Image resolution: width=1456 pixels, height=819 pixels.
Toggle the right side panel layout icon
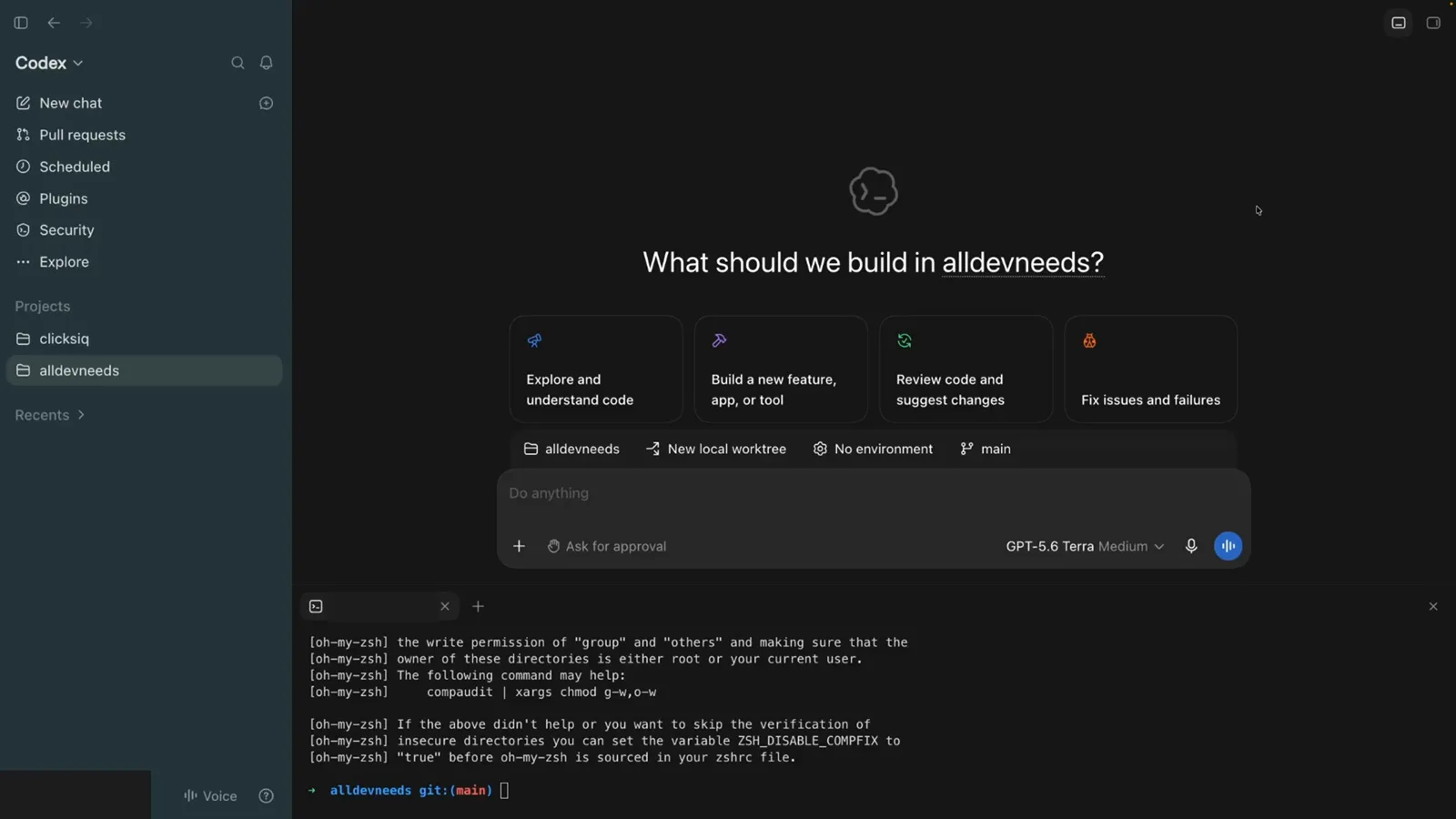click(1433, 23)
